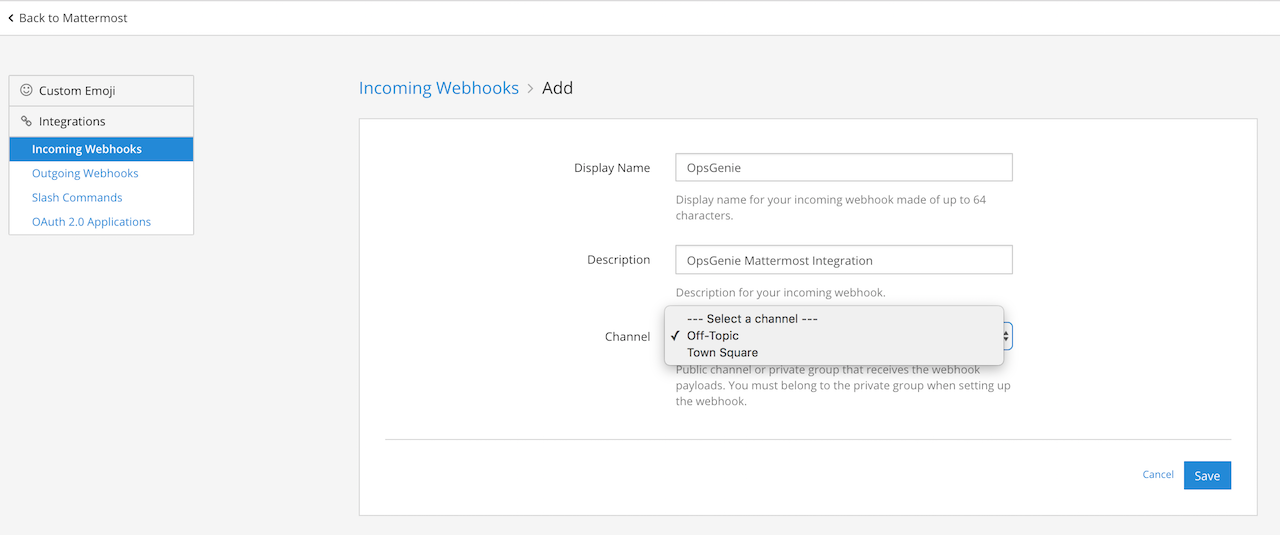Go back via Back to Mattermost link
The width and height of the screenshot is (1280, 535).
(68, 18)
